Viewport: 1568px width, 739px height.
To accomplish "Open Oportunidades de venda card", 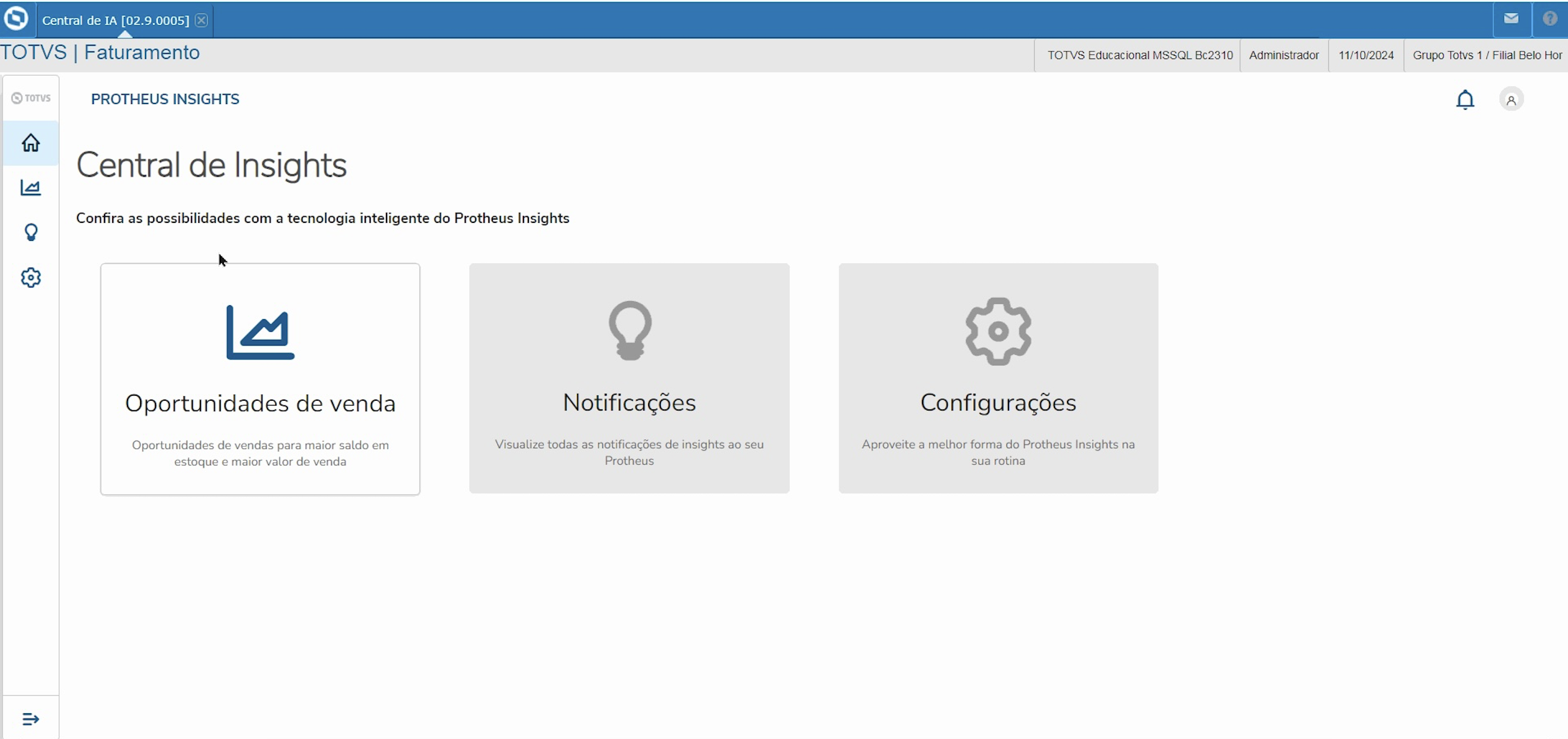I will coord(260,379).
